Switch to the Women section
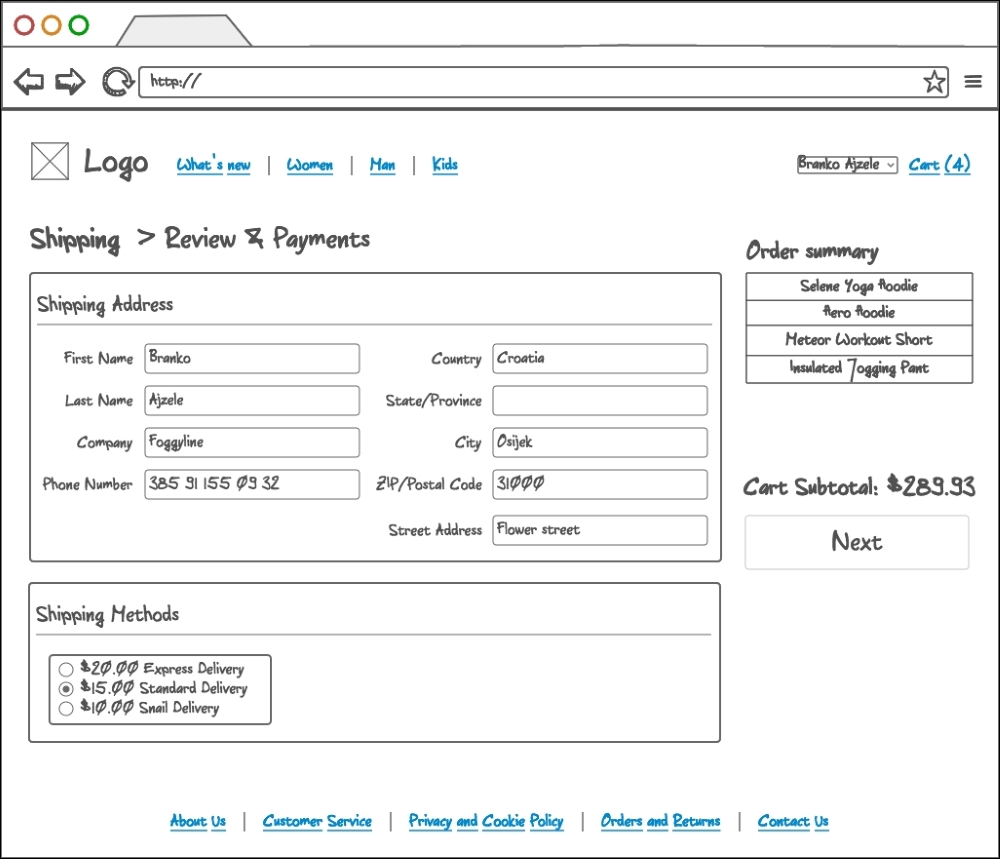This screenshot has height=859, width=1000. click(x=310, y=165)
